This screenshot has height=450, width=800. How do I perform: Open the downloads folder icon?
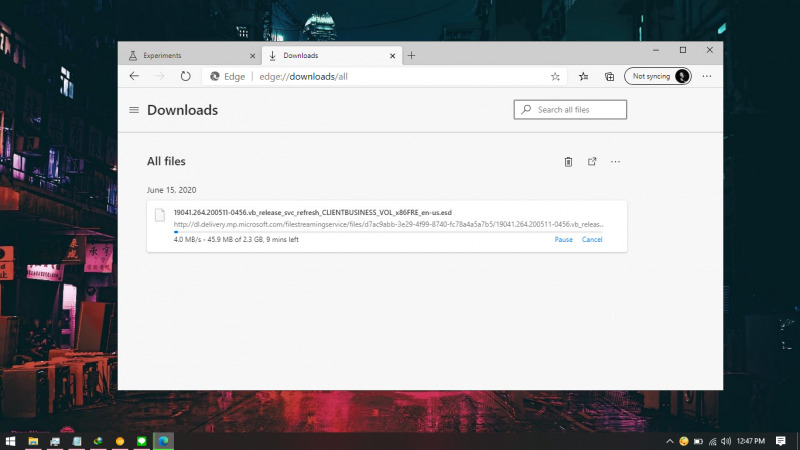[592, 162]
